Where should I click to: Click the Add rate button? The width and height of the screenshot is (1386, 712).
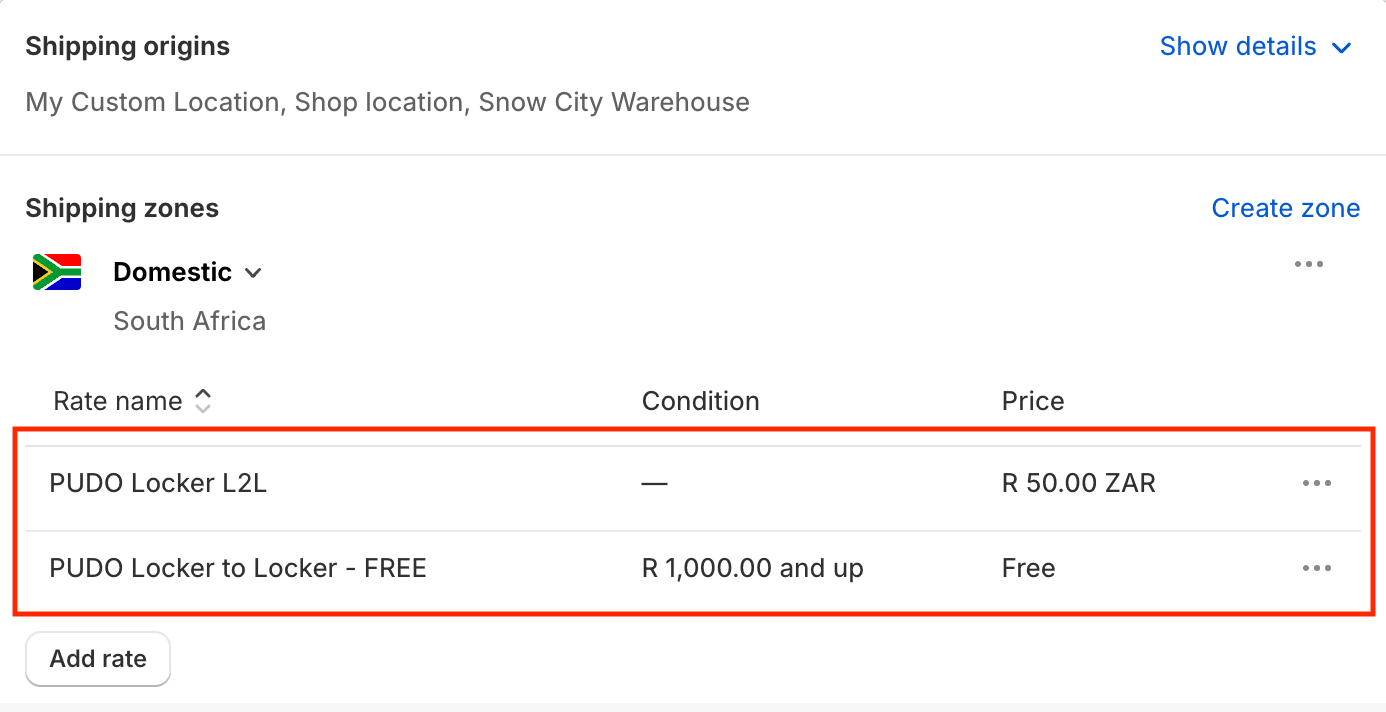pos(98,659)
